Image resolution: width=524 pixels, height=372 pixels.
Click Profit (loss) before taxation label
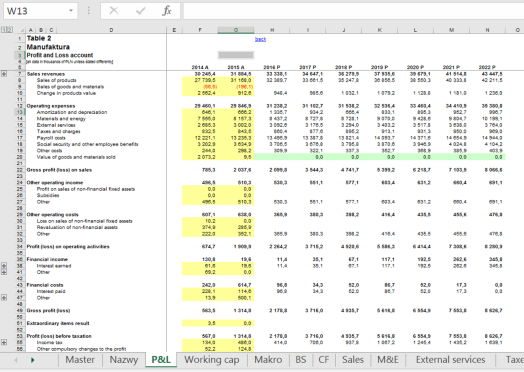59,336
